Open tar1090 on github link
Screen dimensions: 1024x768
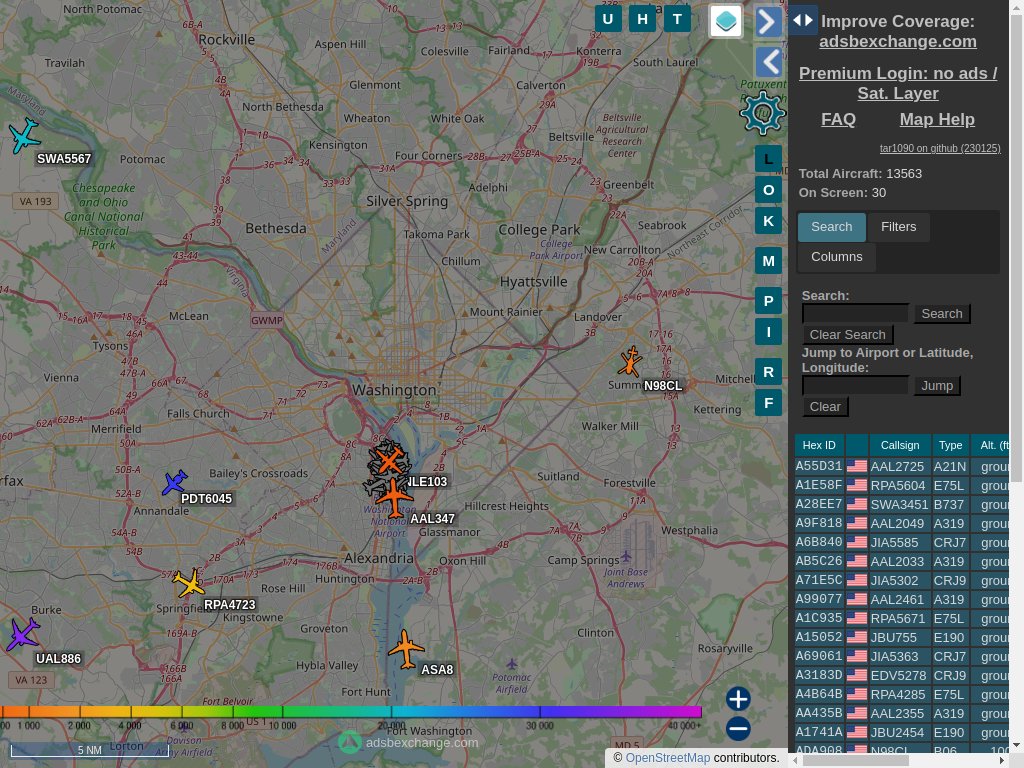point(940,148)
